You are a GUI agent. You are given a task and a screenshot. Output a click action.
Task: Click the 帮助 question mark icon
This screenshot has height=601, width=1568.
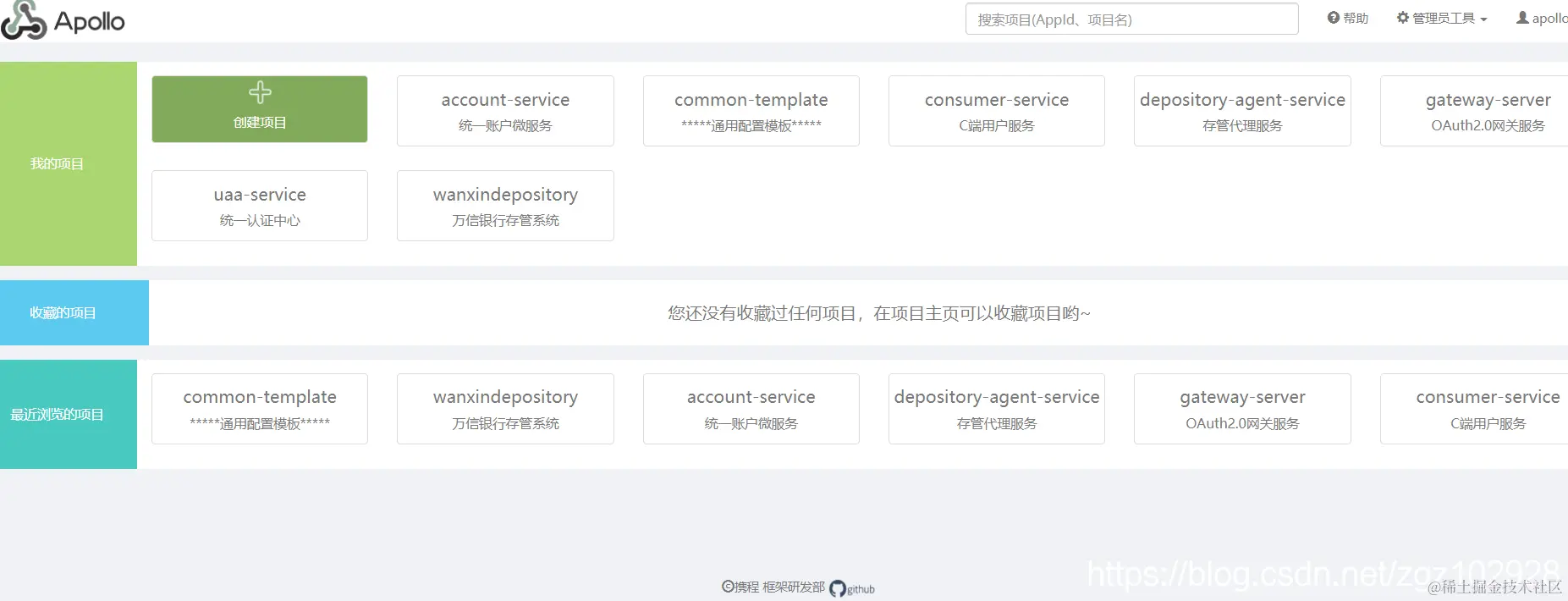coord(1334,18)
